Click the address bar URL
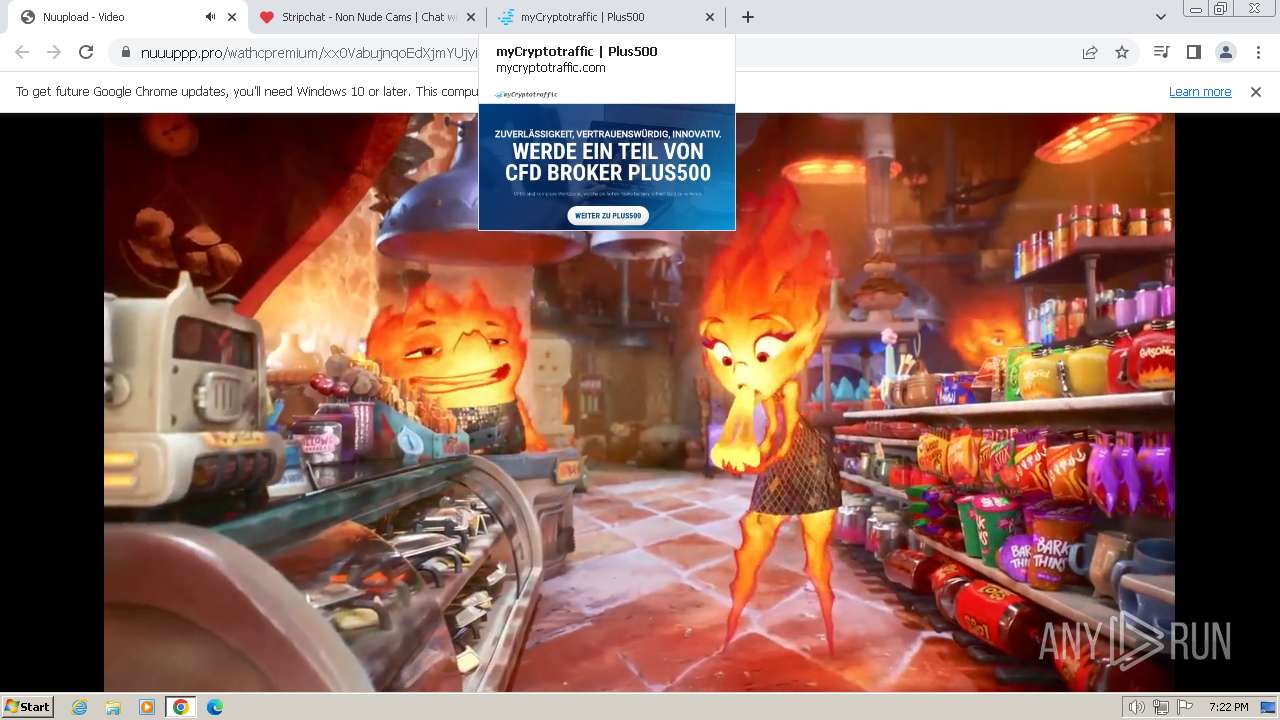This screenshot has height=720, width=1280. coord(309,53)
